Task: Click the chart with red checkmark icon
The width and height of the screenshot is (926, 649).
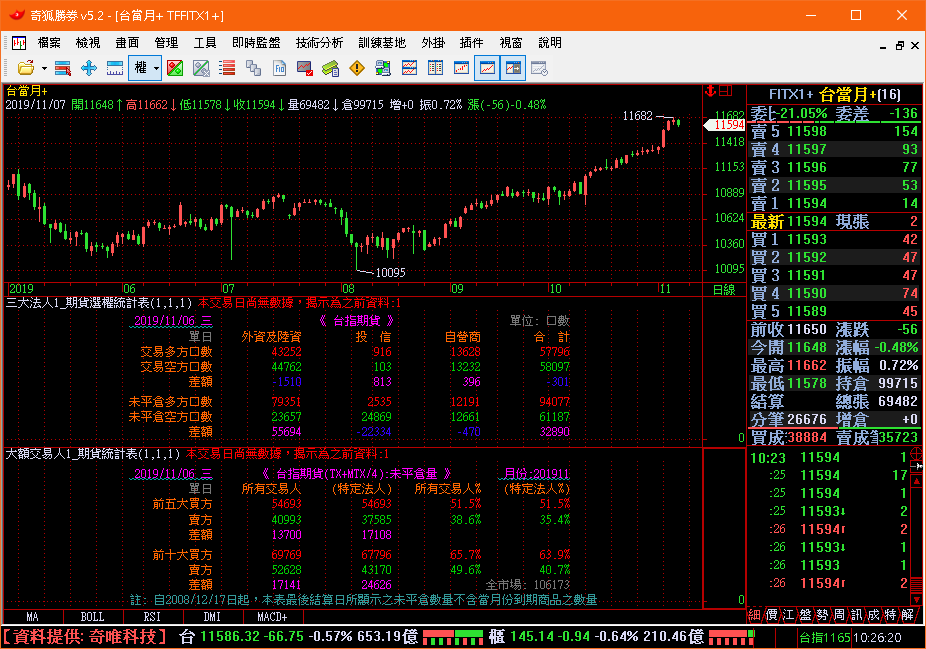Action: pyautogui.click(x=305, y=68)
